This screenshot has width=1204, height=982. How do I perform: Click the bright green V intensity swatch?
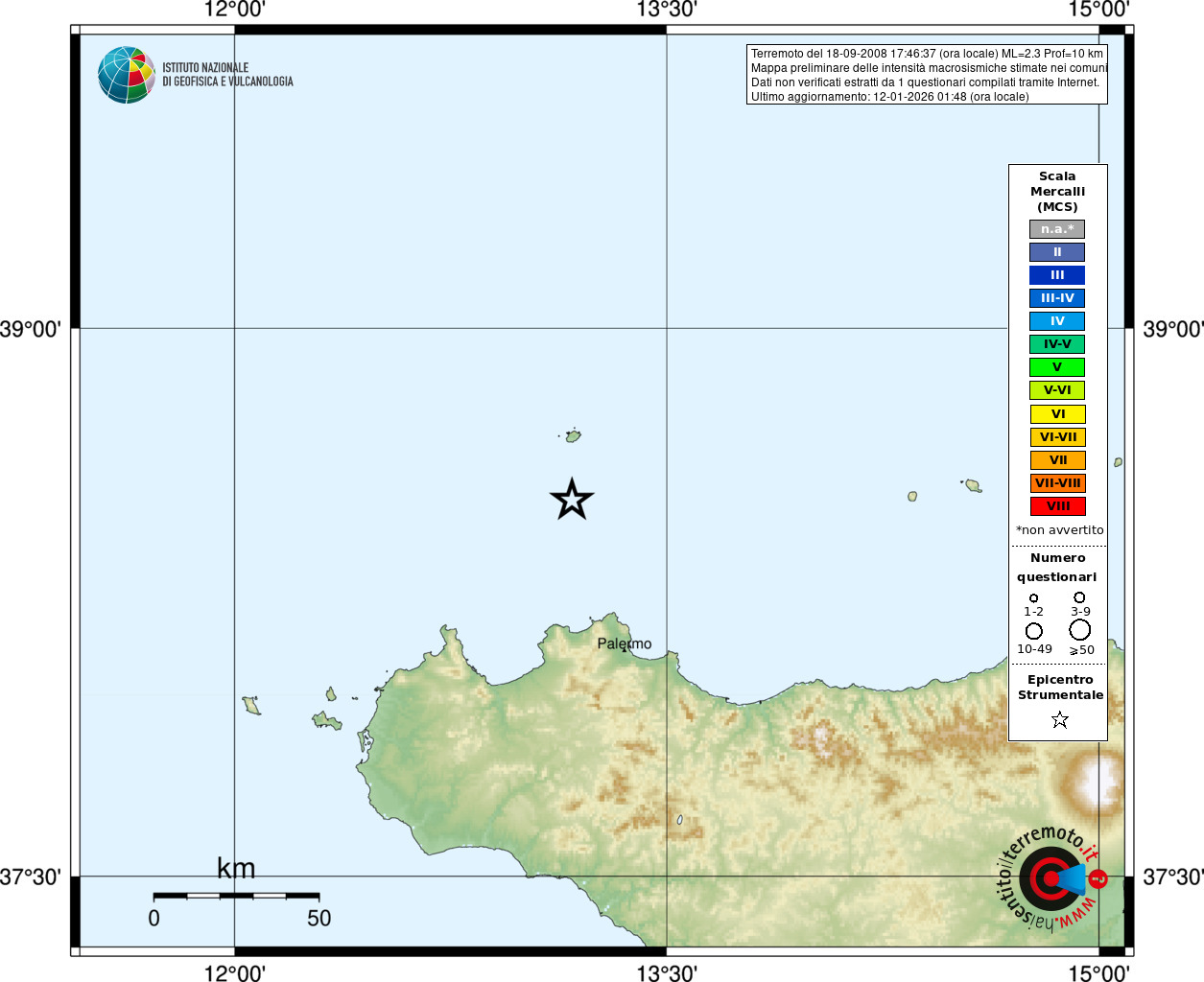tap(1057, 367)
